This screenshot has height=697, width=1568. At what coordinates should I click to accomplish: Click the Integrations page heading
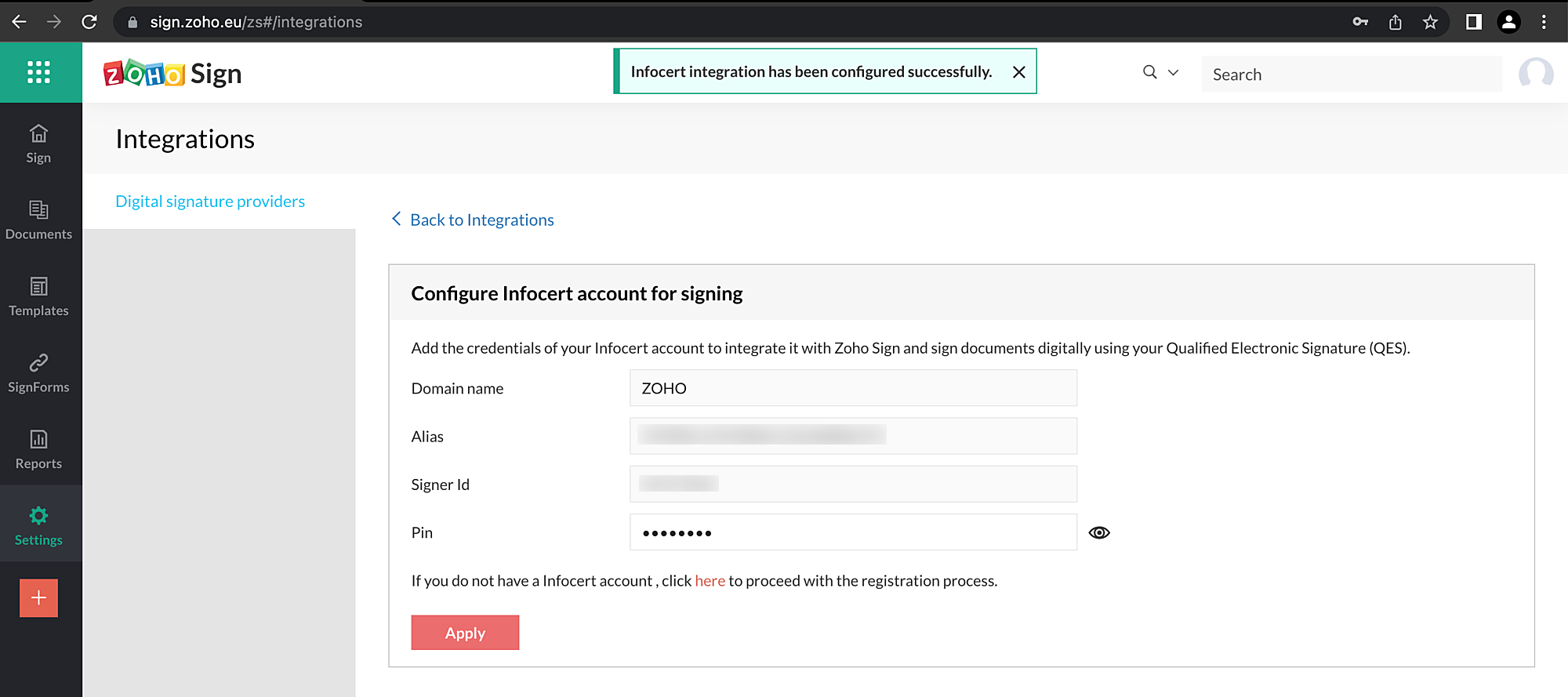coord(185,139)
